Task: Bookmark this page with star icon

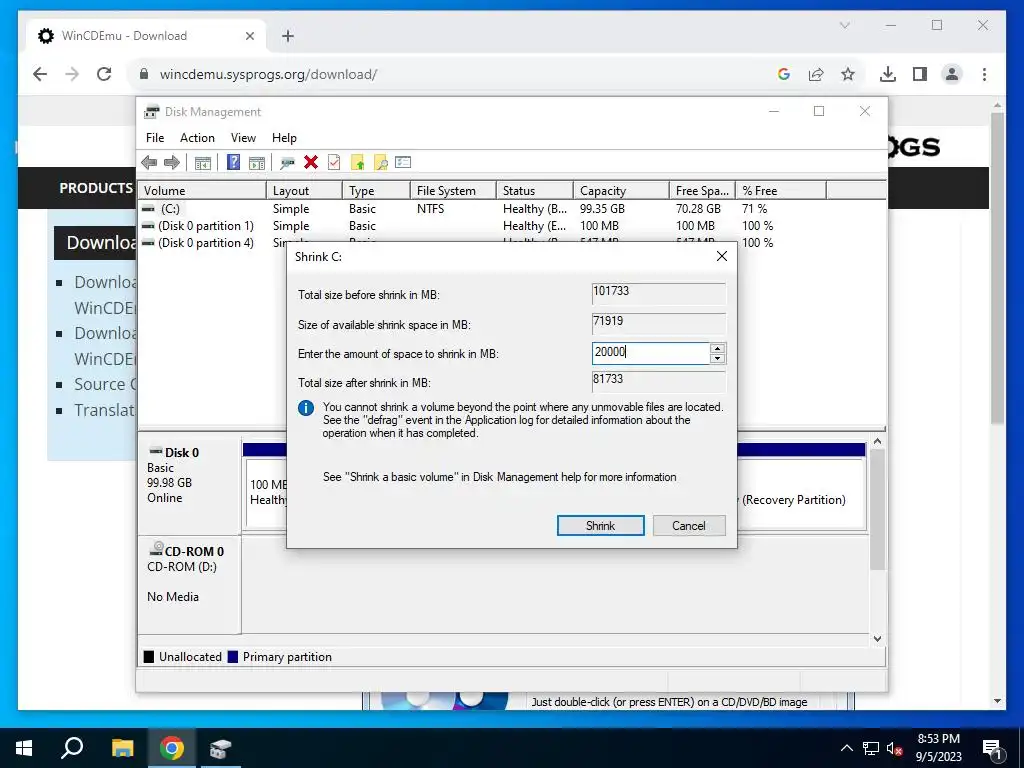Action: coord(848,74)
